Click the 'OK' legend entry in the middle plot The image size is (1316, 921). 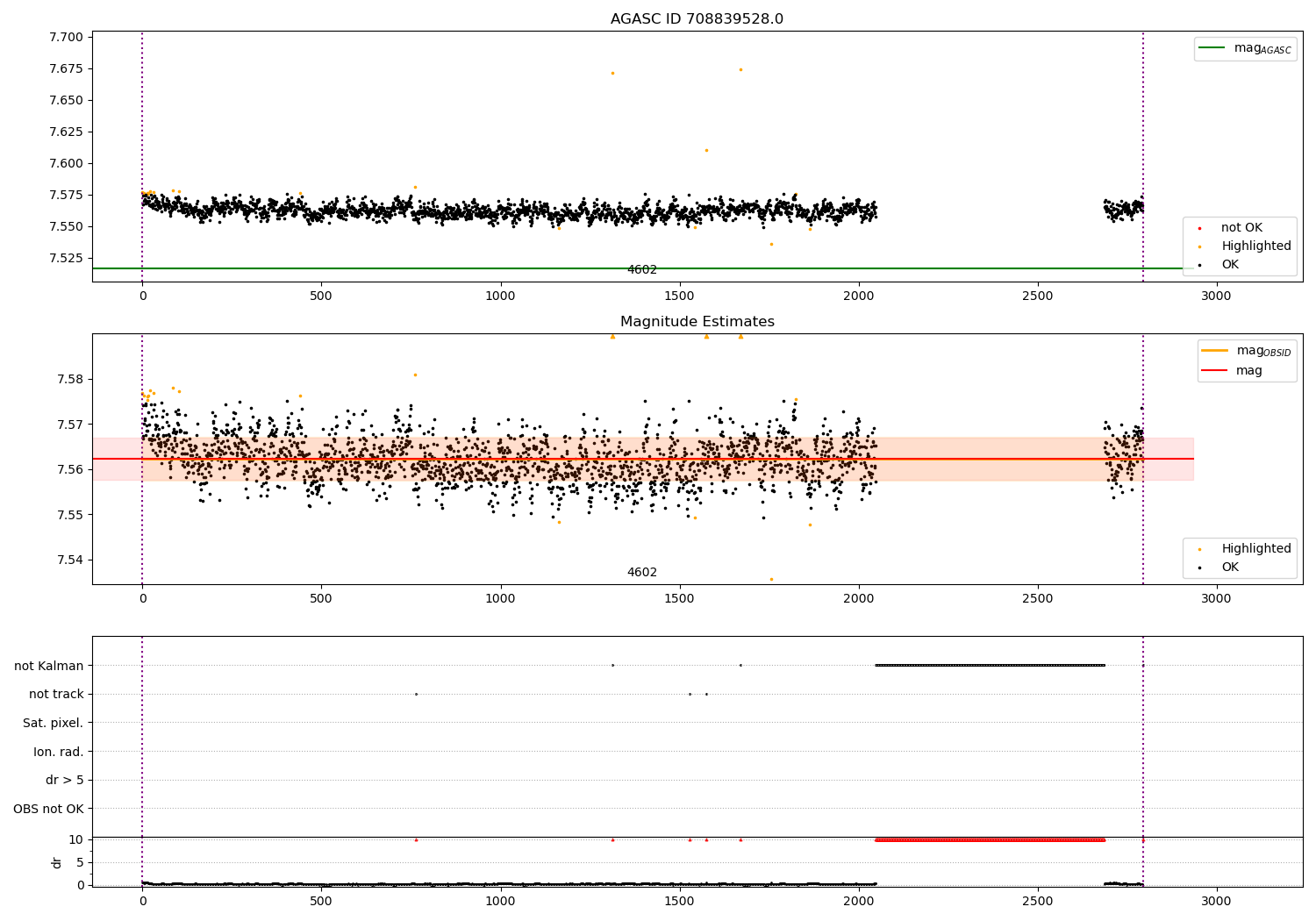click(1219, 567)
